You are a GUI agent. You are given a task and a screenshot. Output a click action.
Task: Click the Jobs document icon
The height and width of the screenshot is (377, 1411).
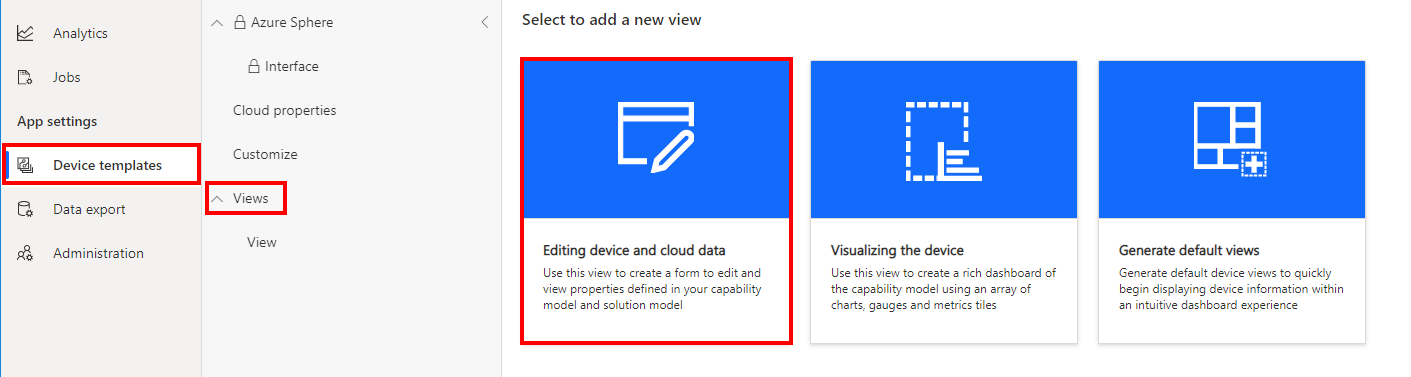point(26,77)
